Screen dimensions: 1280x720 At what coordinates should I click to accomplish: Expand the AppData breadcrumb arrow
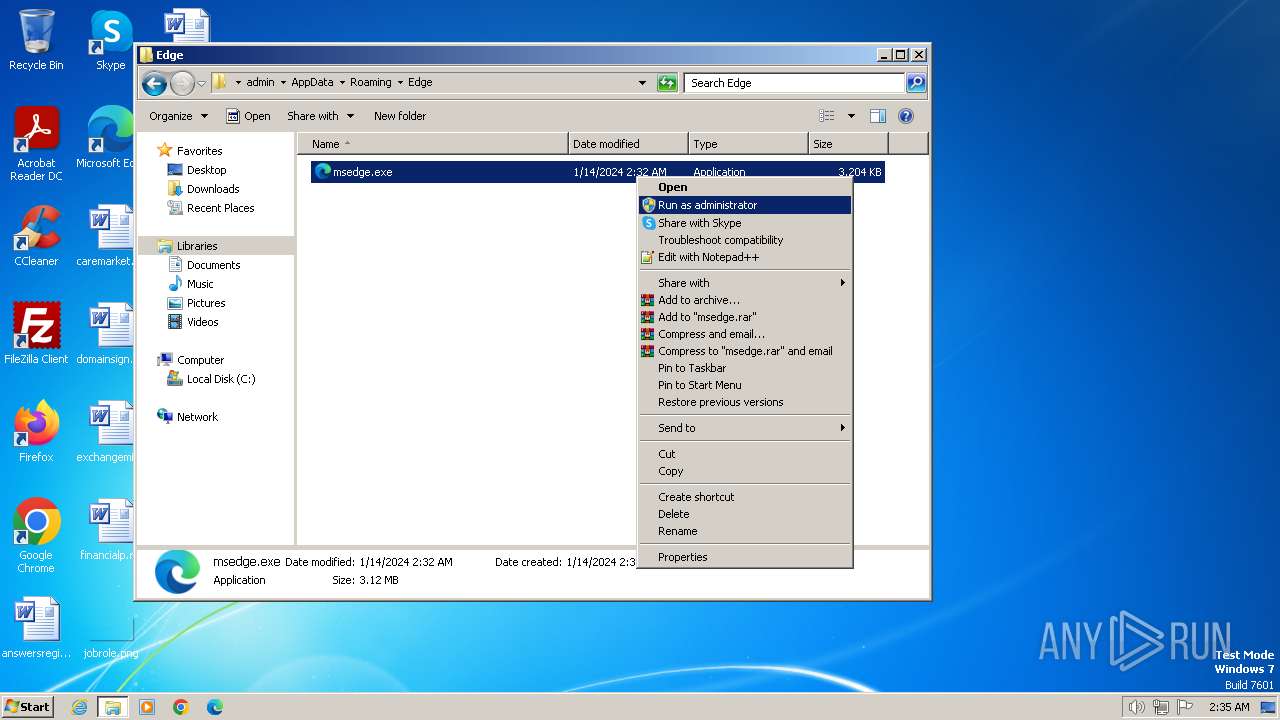(341, 83)
